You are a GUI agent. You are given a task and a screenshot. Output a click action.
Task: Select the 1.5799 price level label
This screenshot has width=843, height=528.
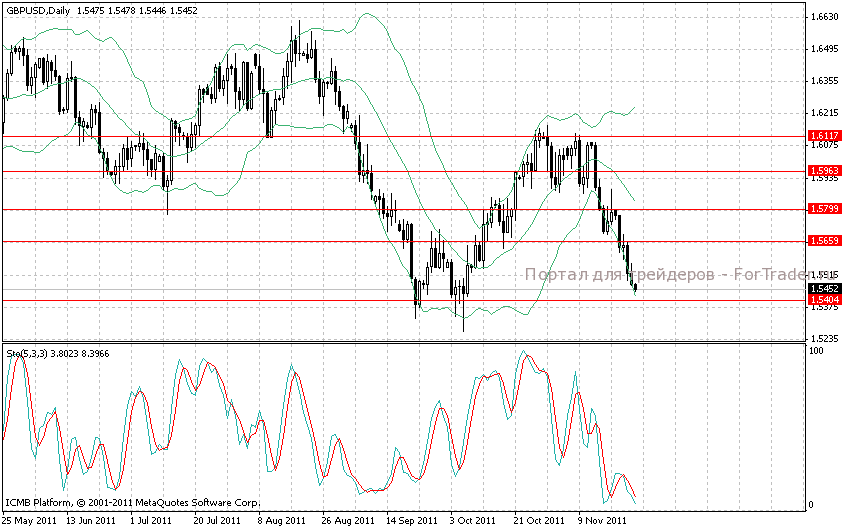823,209
